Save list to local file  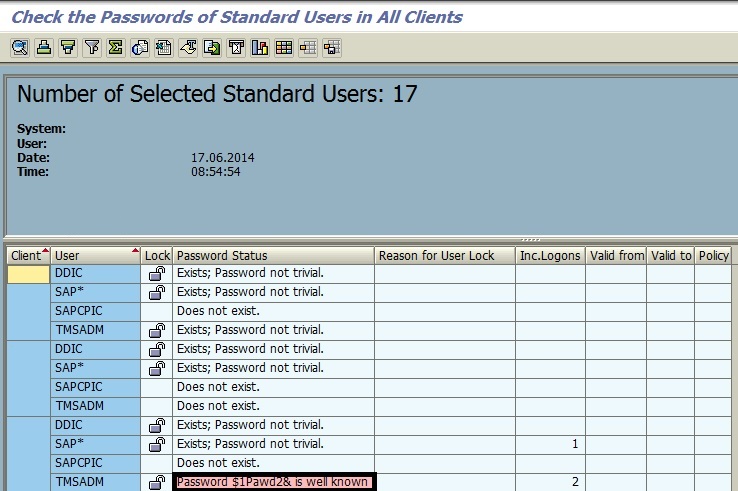pos(212,48)
